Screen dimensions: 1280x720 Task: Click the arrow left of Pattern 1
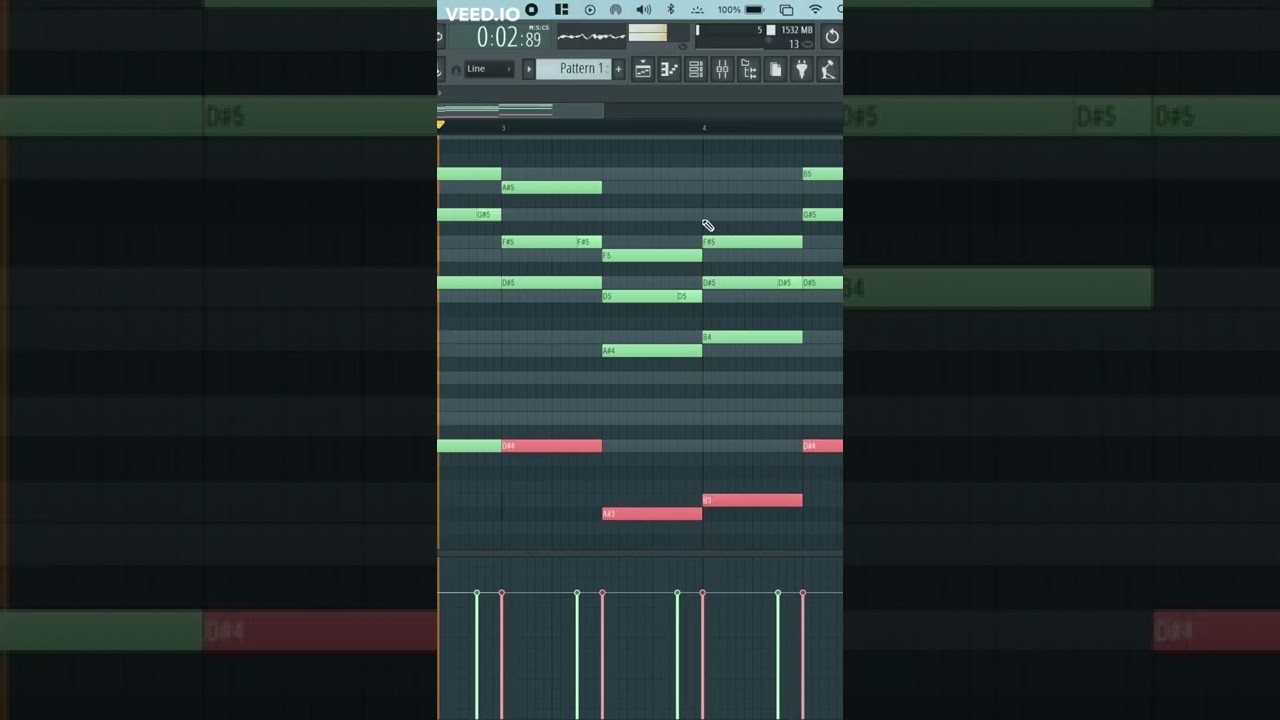(x=529, y=69)
